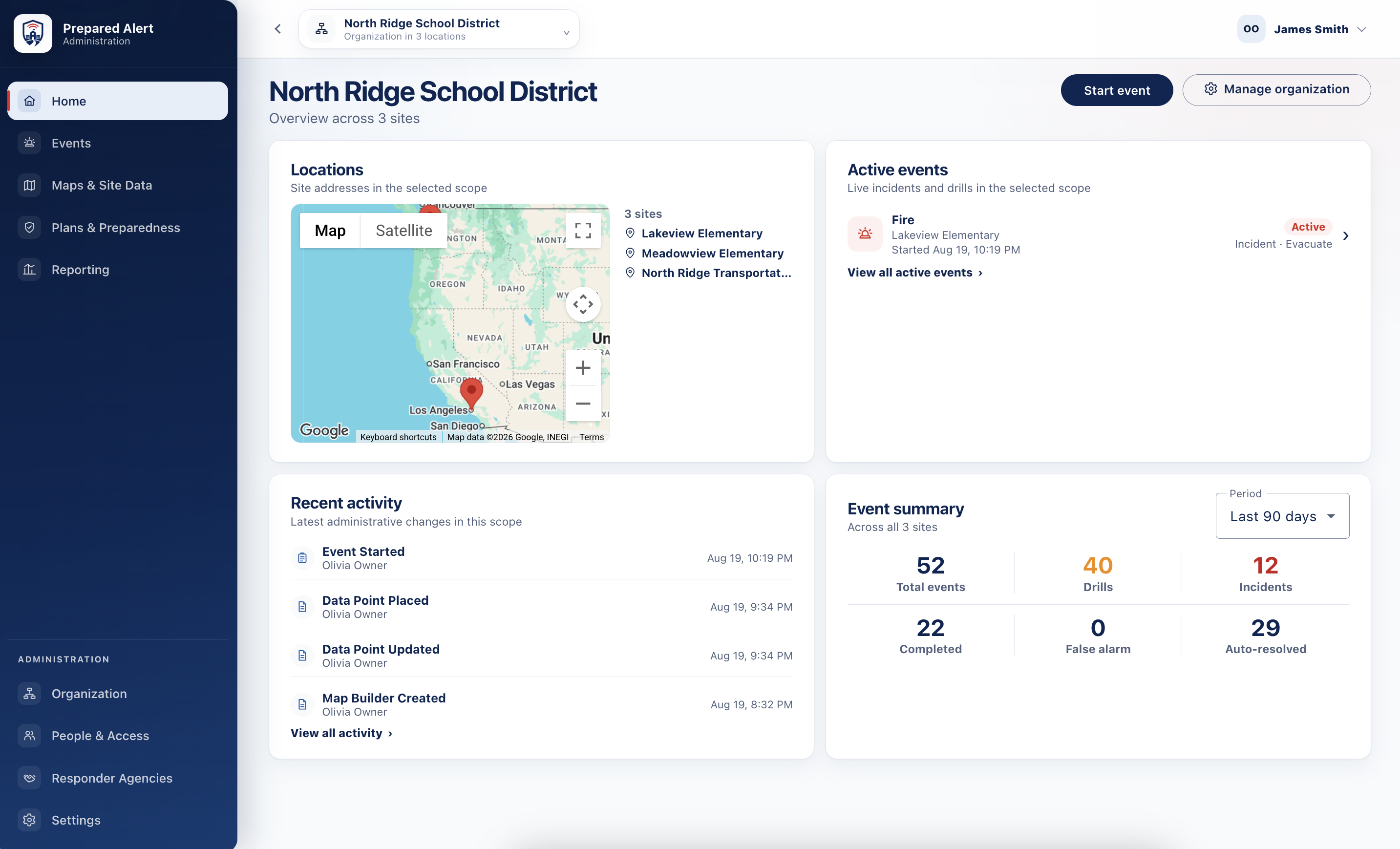Click the map camera pan control

click(x=583, y=304)
